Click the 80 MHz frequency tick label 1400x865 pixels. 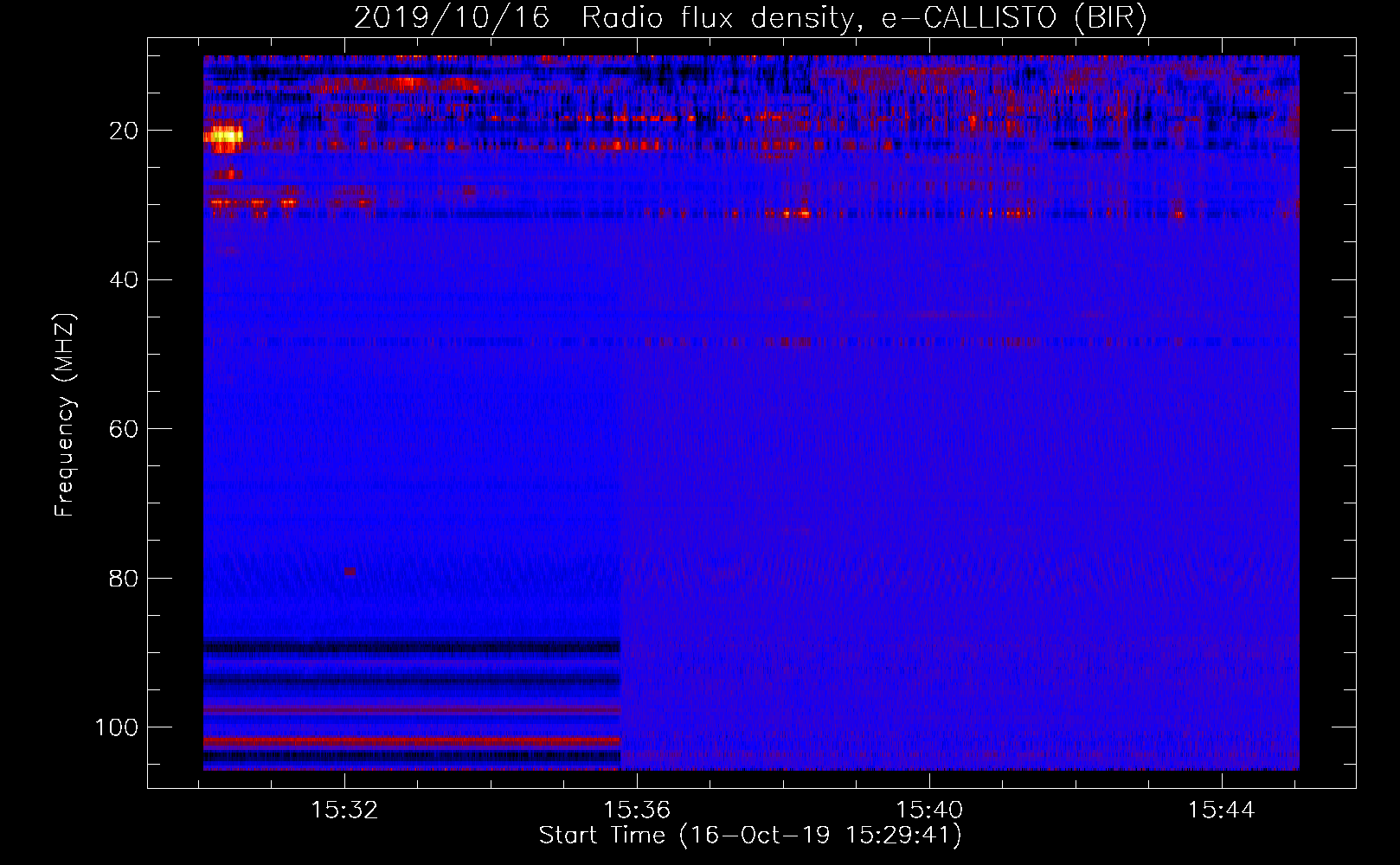(124, 578)
